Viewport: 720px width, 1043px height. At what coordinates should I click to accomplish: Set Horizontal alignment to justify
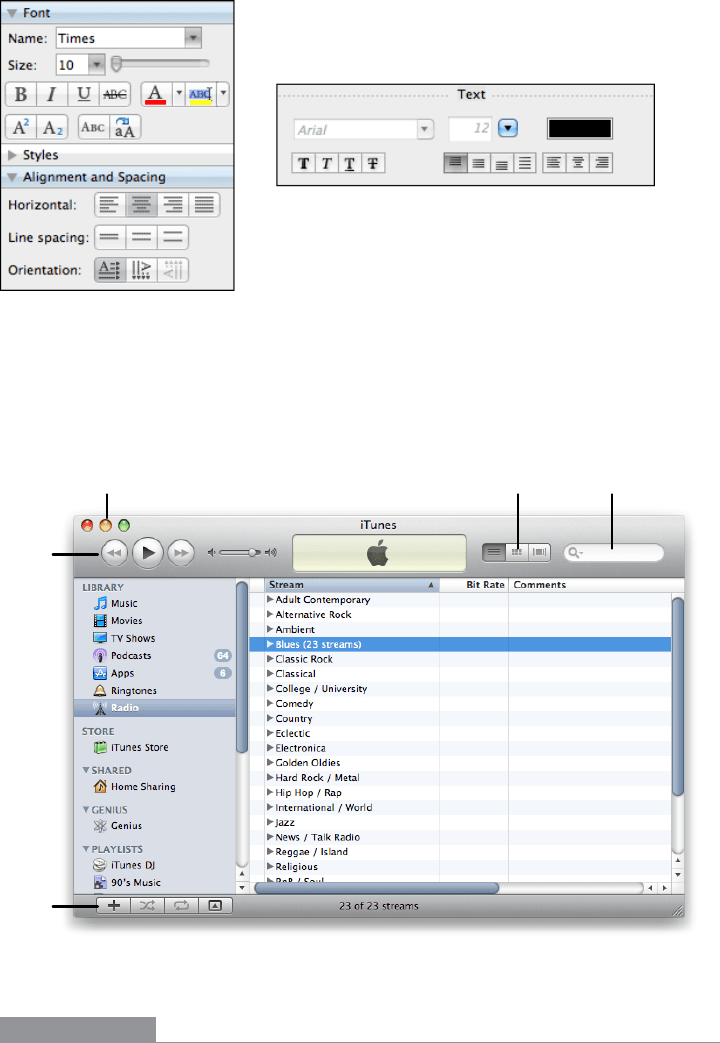[204, 205]
